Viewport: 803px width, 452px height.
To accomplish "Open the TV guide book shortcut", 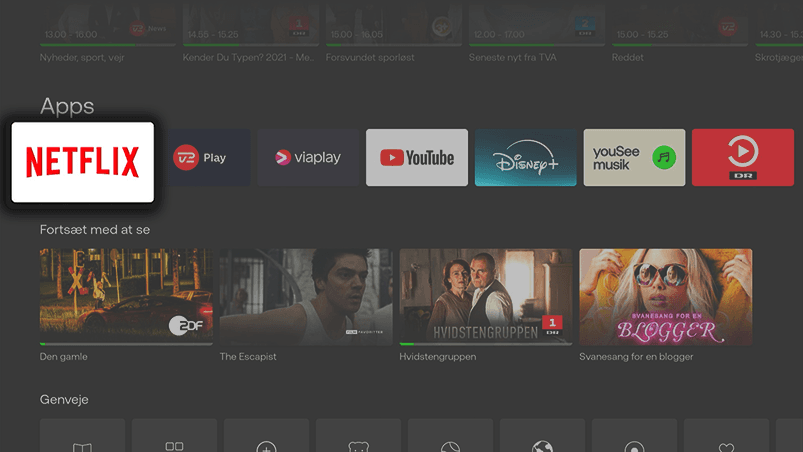I will pyautogui.click(x=82, y=436).
